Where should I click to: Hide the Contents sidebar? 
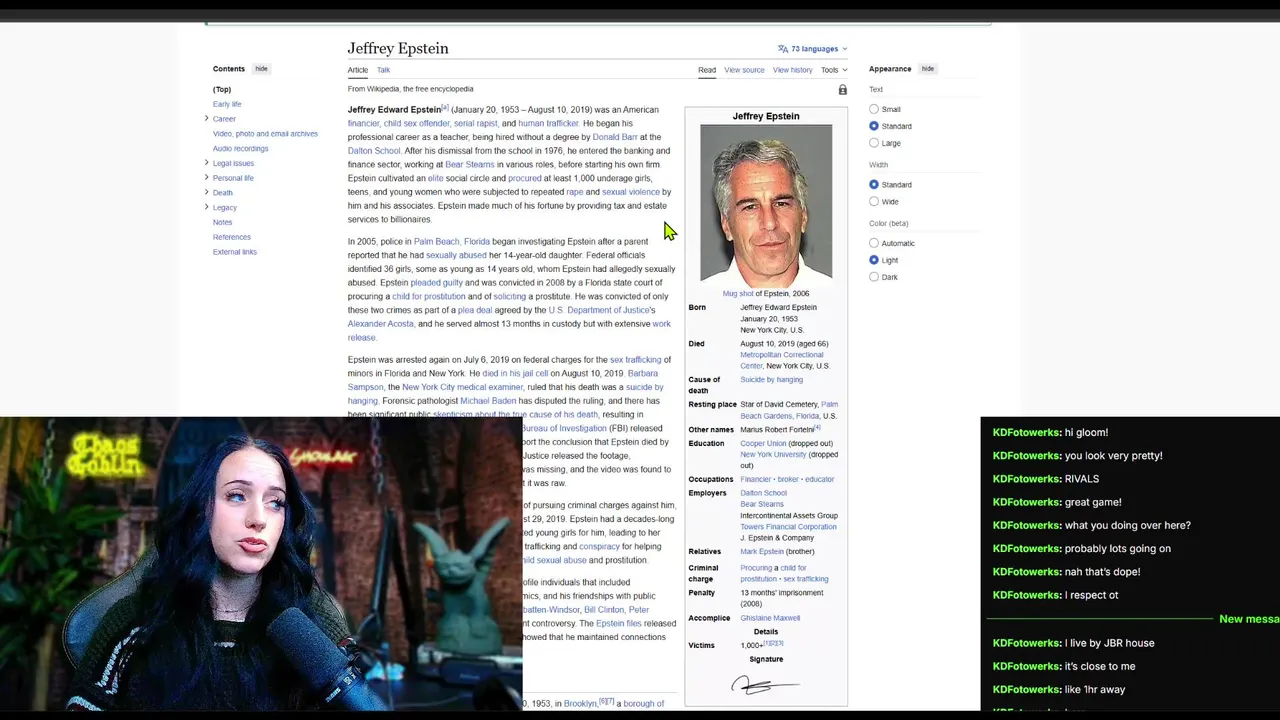pos(261,69)
